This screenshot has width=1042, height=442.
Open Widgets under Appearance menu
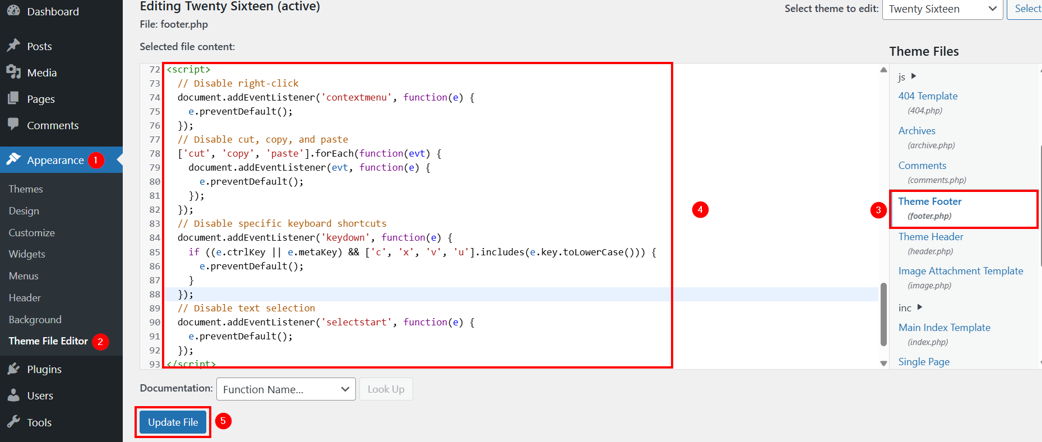pos(27,254)
